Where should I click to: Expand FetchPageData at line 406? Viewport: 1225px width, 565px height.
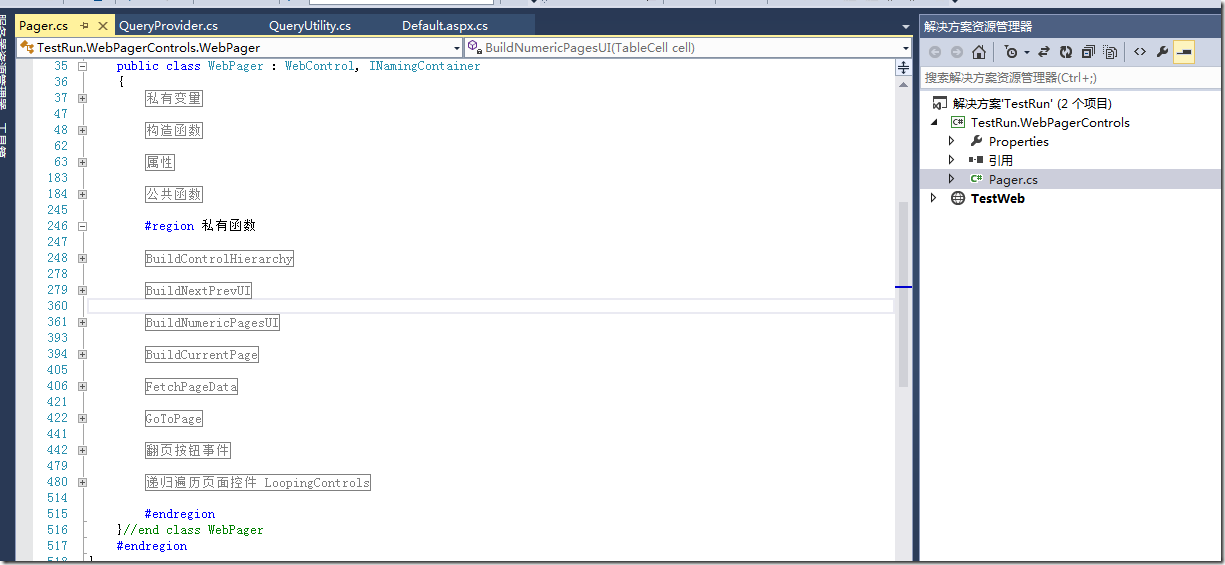(82, 386)
